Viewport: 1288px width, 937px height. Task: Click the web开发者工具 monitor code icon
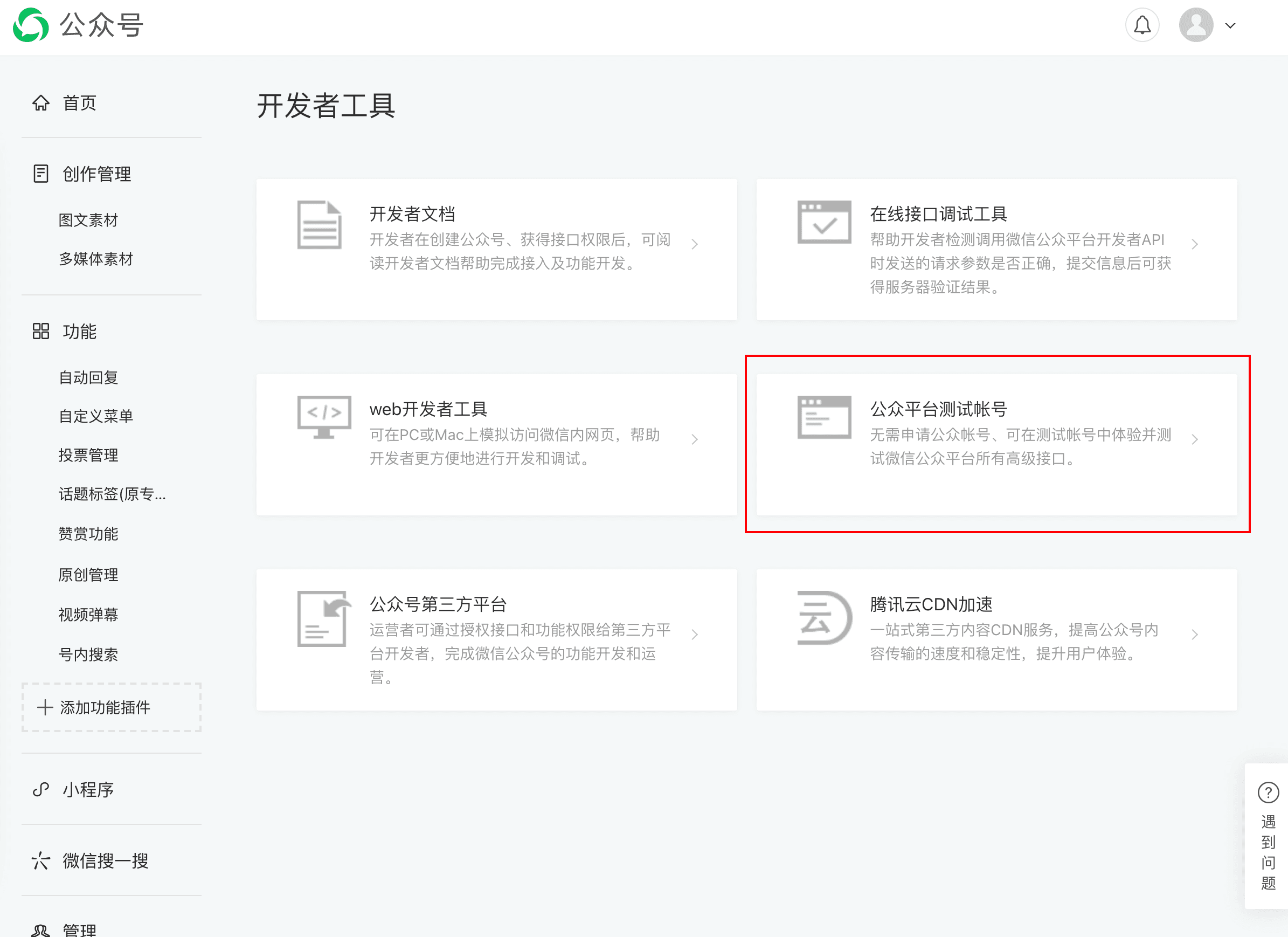point(324,417)
